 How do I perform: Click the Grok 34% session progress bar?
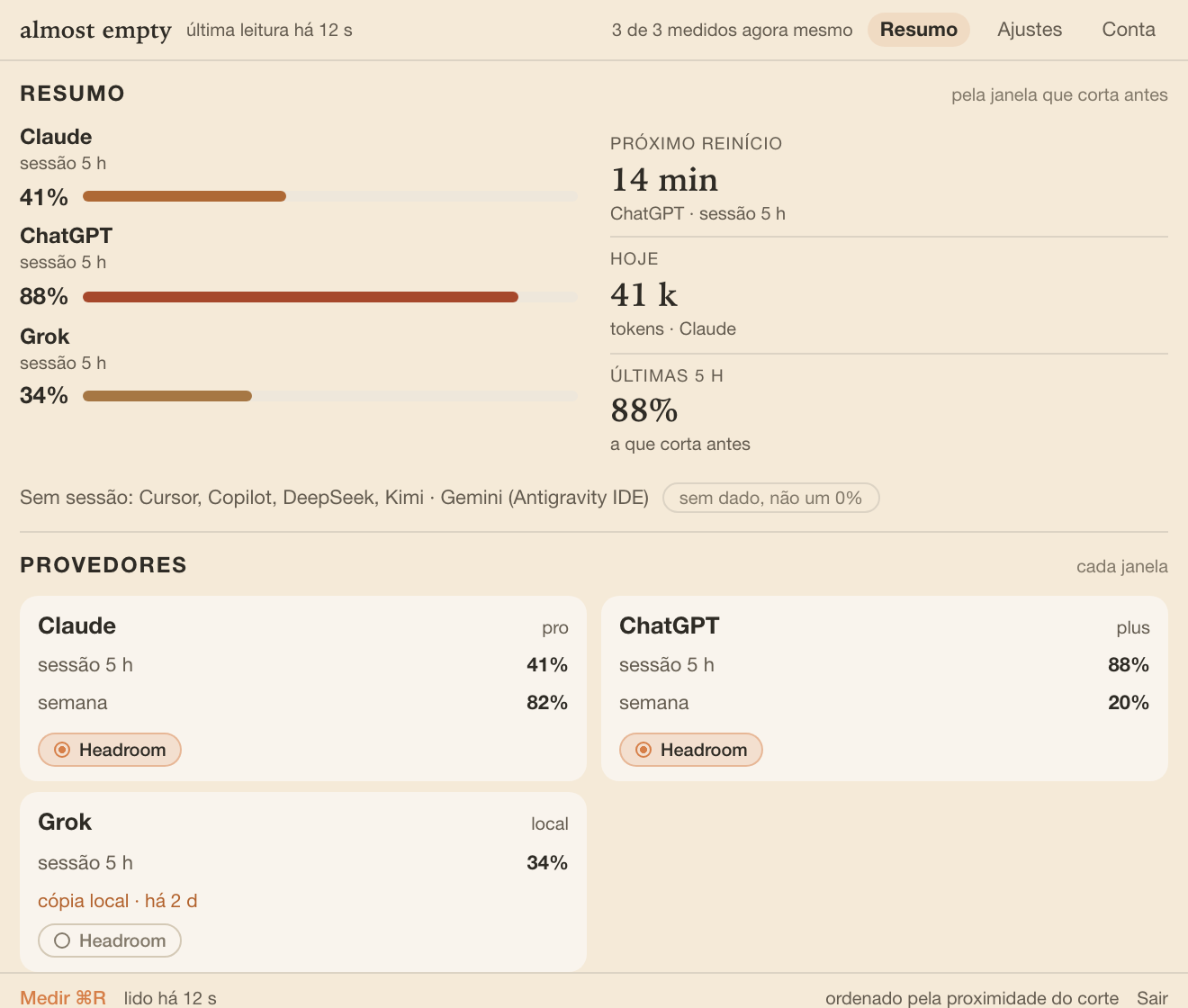click(329, 396)
